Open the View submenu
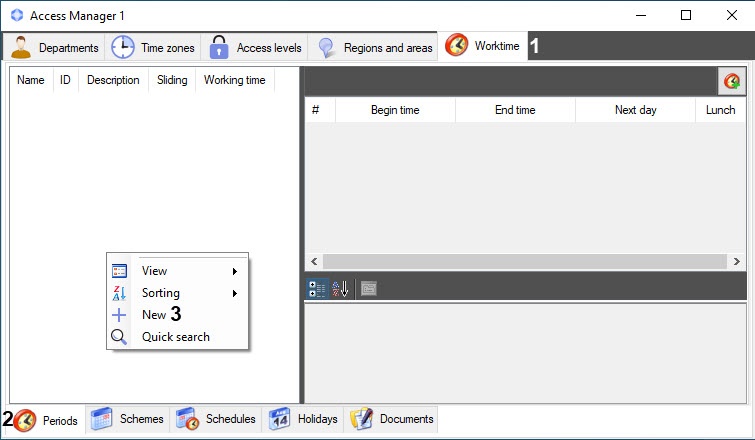This screenshot has width=755, height=440. click(178, 271)
